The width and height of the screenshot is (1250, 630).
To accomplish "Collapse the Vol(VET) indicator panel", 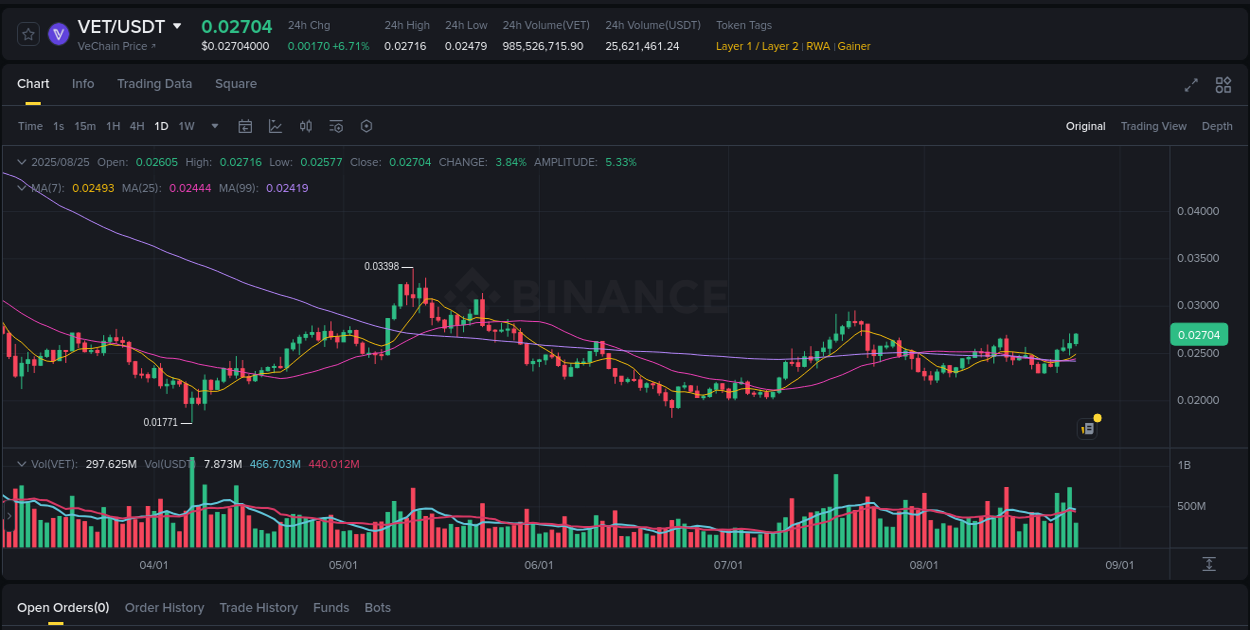I will [22, 463].
